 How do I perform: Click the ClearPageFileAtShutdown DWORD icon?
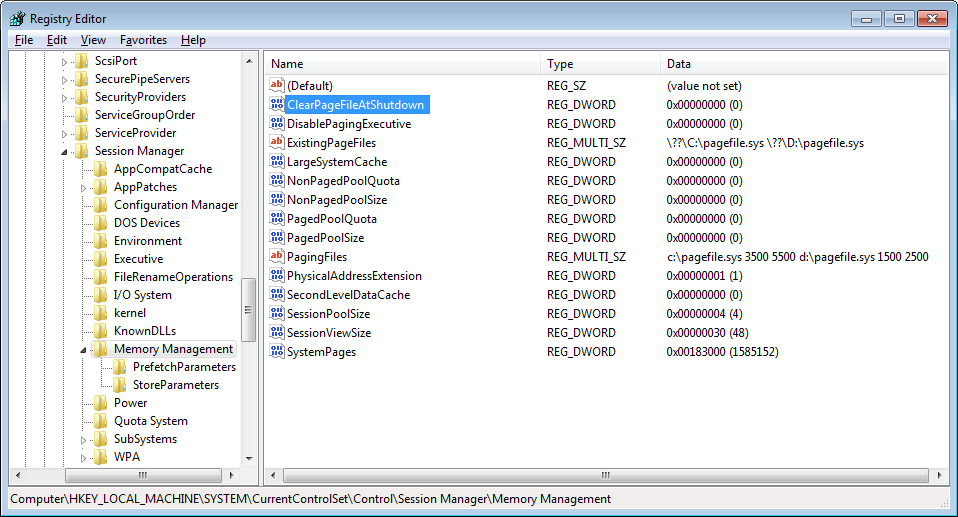coord(277,104)
